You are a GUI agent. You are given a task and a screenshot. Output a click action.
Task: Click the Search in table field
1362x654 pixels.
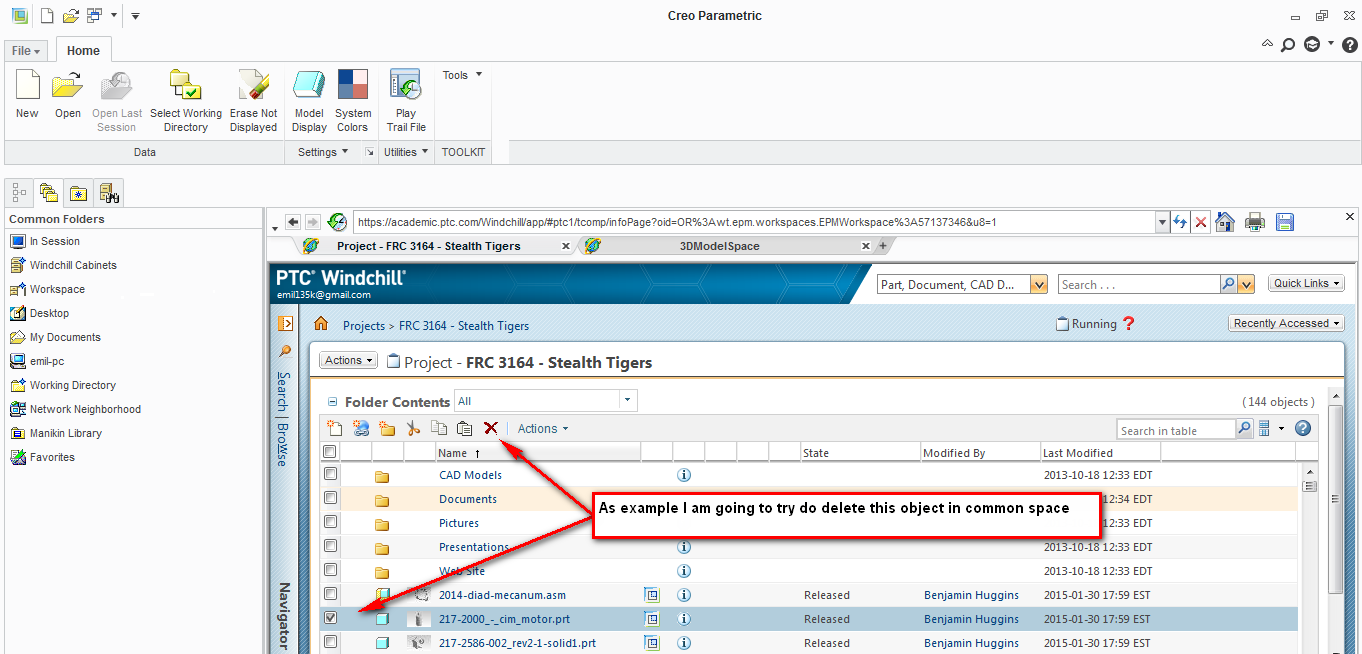point(1176,430)
